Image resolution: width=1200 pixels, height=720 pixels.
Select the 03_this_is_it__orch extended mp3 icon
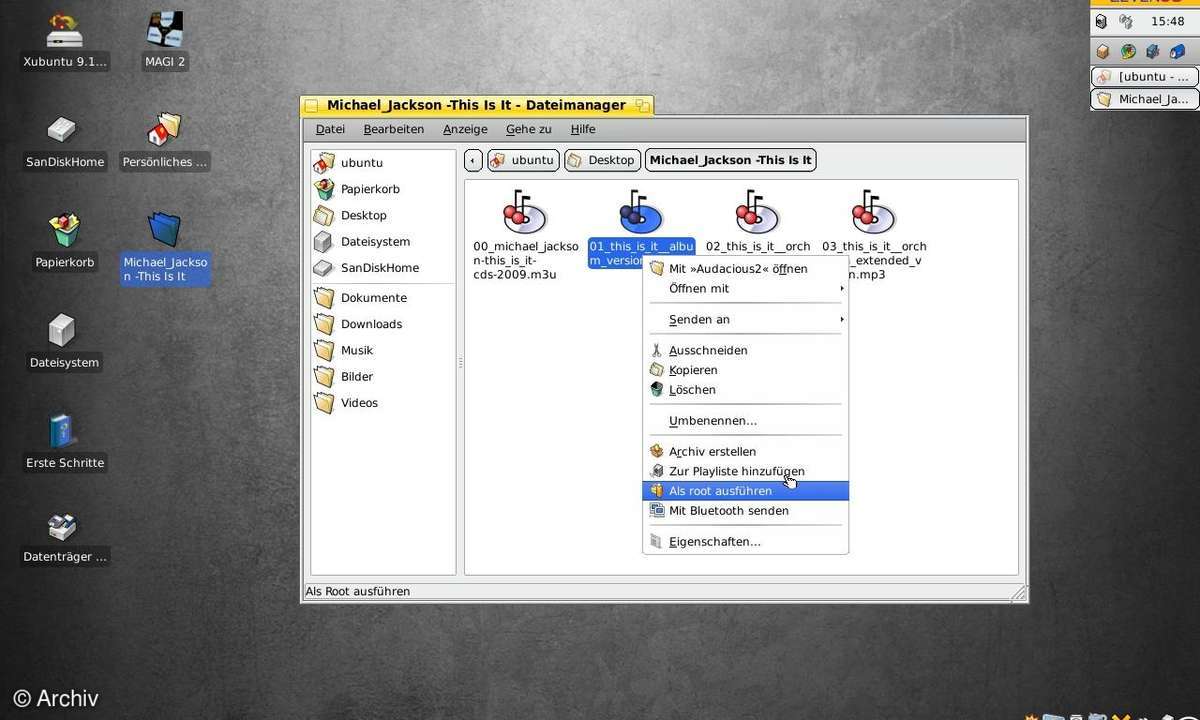[873, 212]
